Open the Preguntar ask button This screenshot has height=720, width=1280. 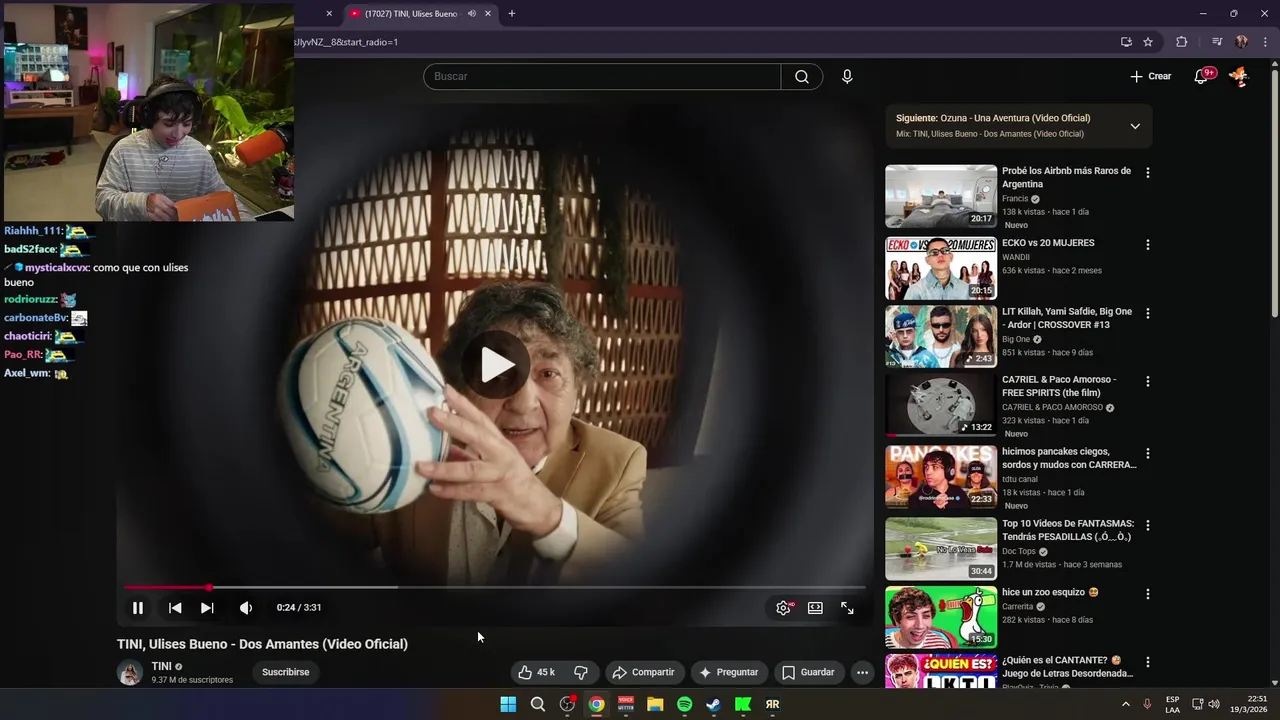click(x=728, y=672)
